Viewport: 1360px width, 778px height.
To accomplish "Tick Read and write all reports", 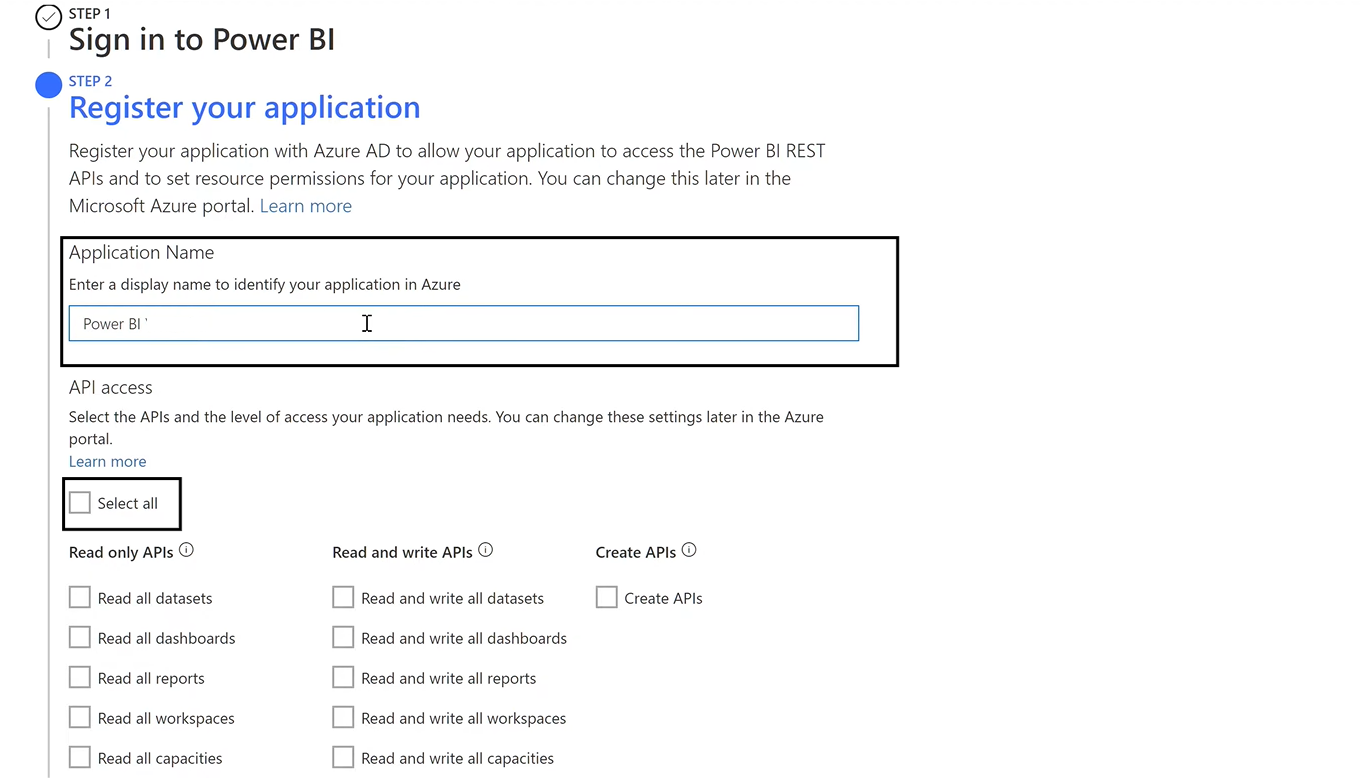I will click(x=343, y=677).
